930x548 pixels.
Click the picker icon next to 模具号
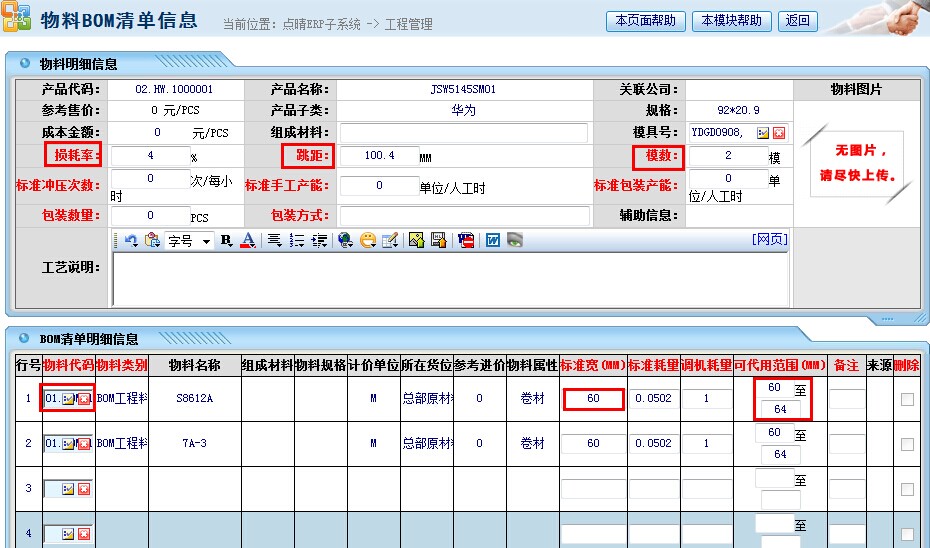tap(763, 133)
